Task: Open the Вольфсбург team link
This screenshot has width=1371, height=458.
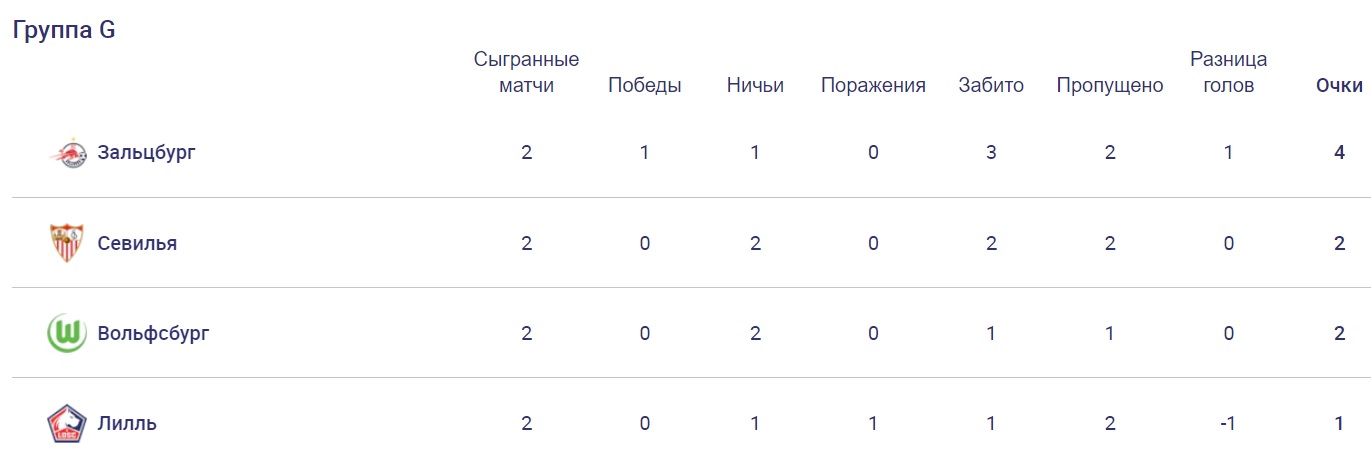Action: pyautogui.click(x=153, y=333)
